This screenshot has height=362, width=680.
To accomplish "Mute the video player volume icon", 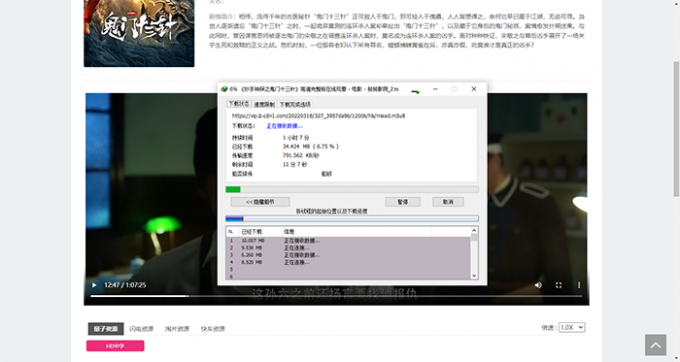I will pos(538,285).
